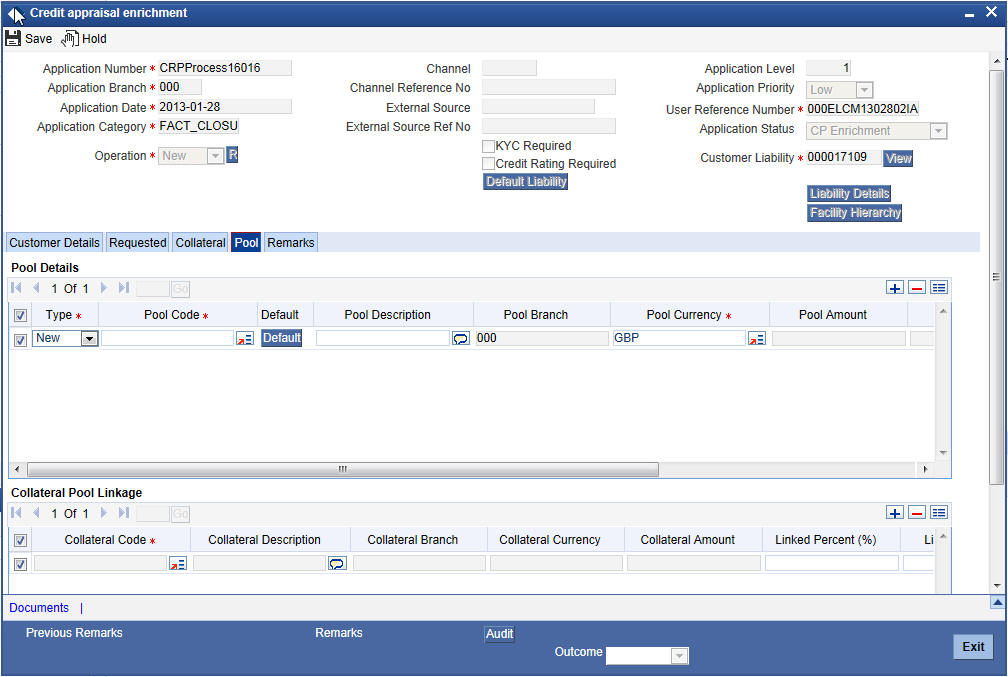Open the Documents link
1008x677 pixels.
coord(39,608)
